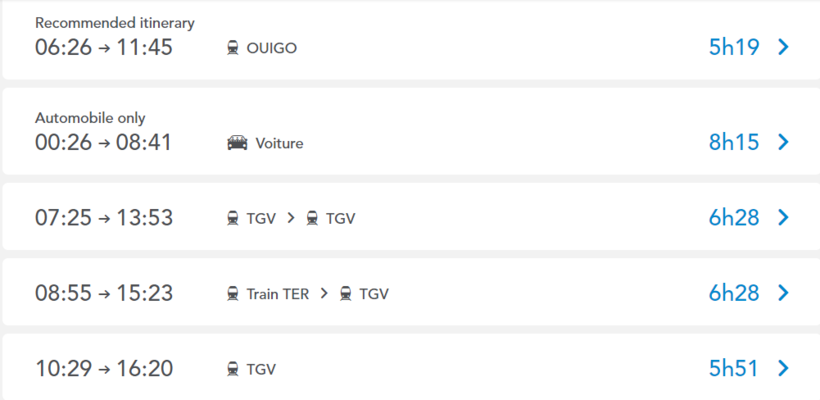This screenshot has height=400, width=820.
Task: Click first TGV train icon in 07:25 itinerary
Action: (x=233, y=218)
